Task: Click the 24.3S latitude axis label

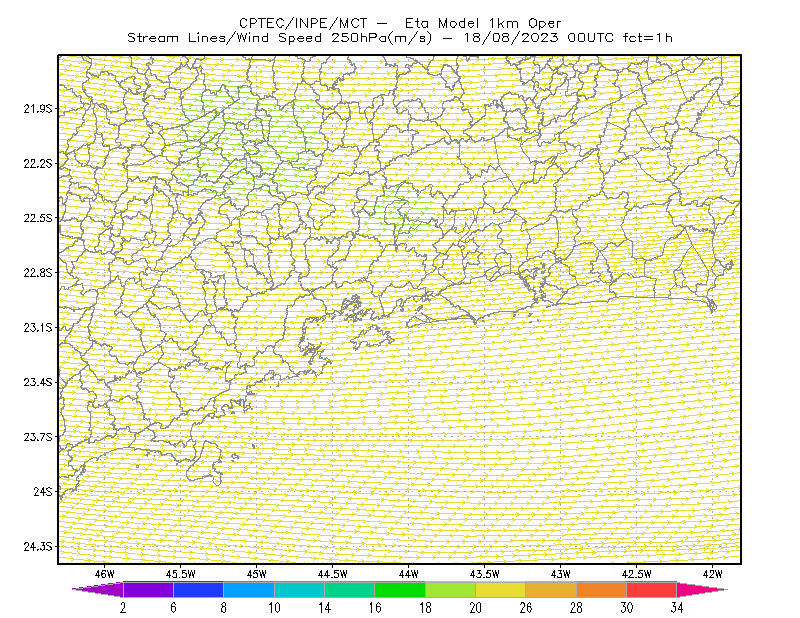Action: 38,547
